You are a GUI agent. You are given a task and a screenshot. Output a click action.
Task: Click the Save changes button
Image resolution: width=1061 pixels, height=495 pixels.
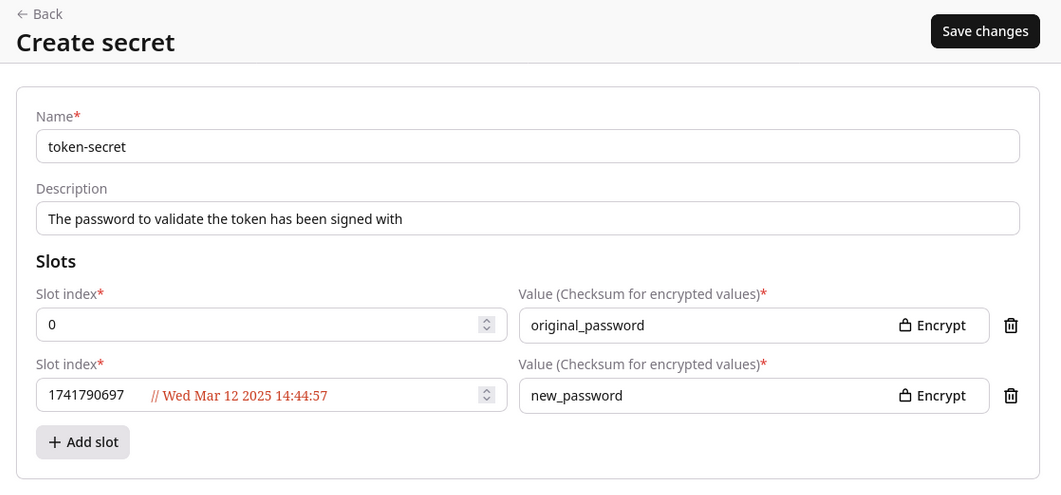click(x=984, y=31)
